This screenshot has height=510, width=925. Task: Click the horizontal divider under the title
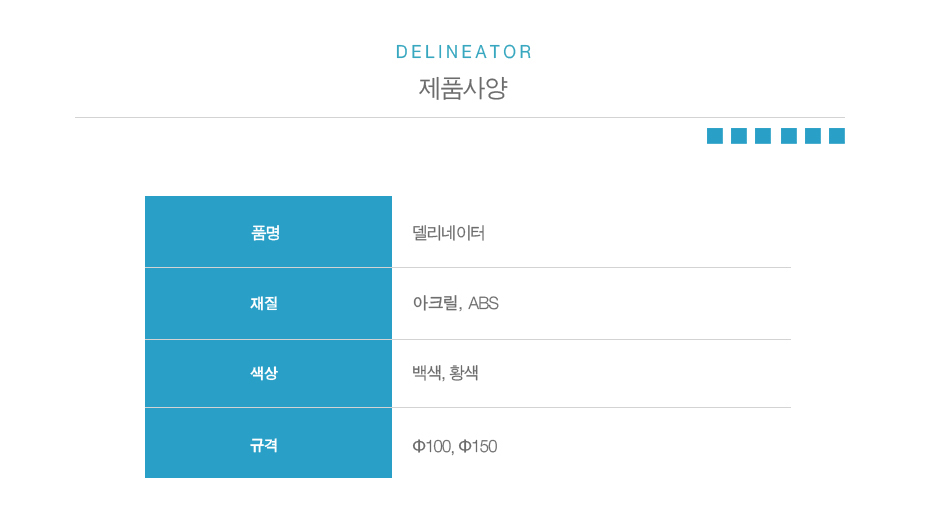pos(460,118)
